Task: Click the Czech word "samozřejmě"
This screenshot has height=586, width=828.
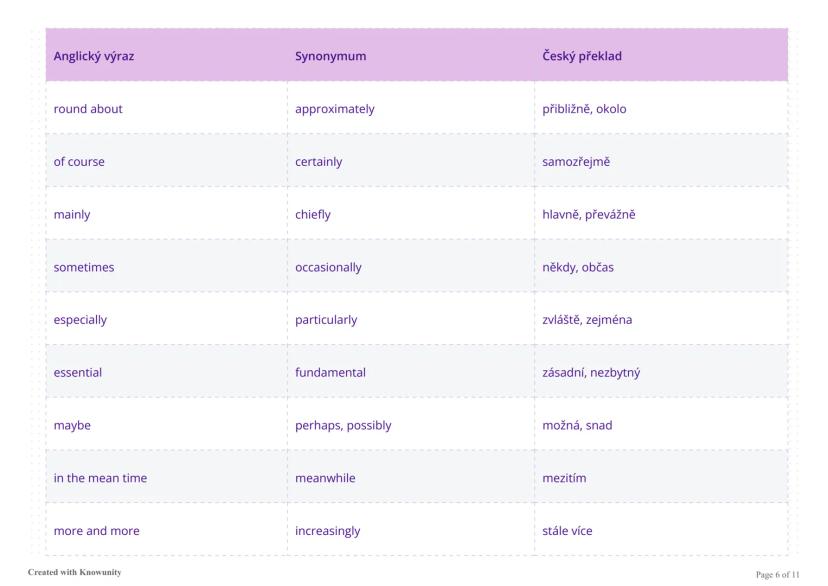Action: [576, 162]
